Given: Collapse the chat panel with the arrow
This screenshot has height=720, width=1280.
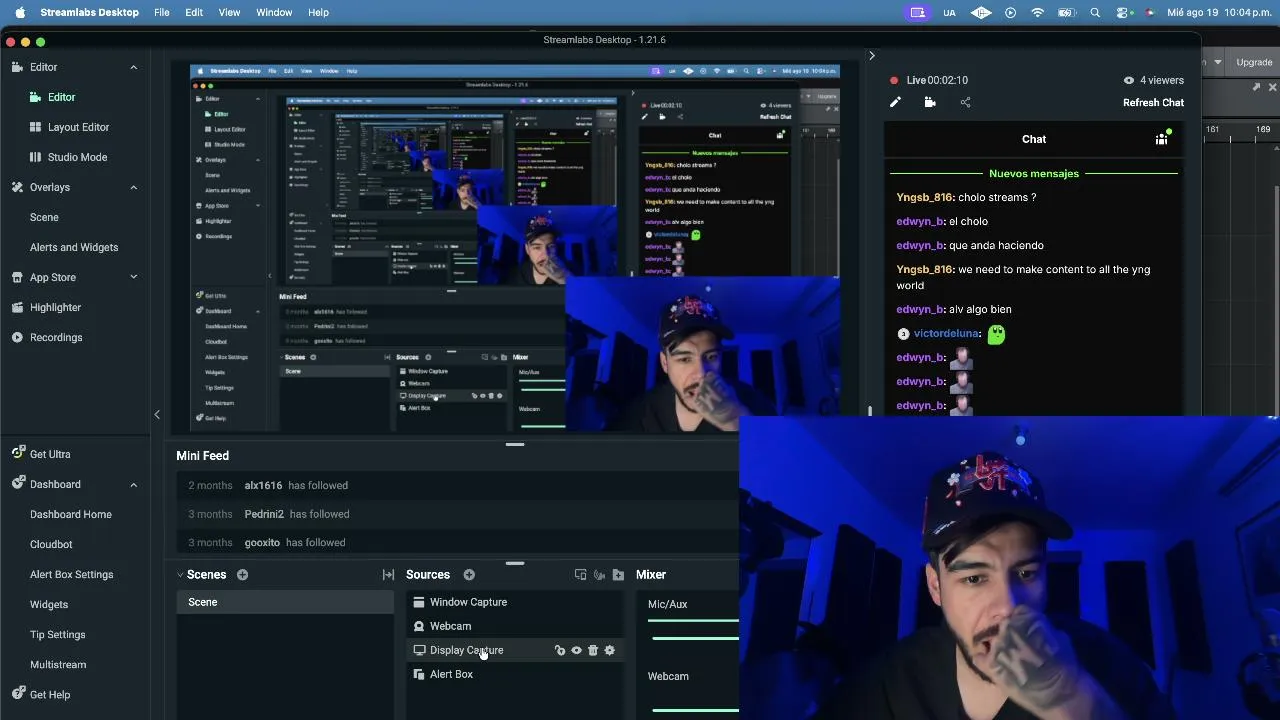Looking at the screenshot, I should 871,56.
